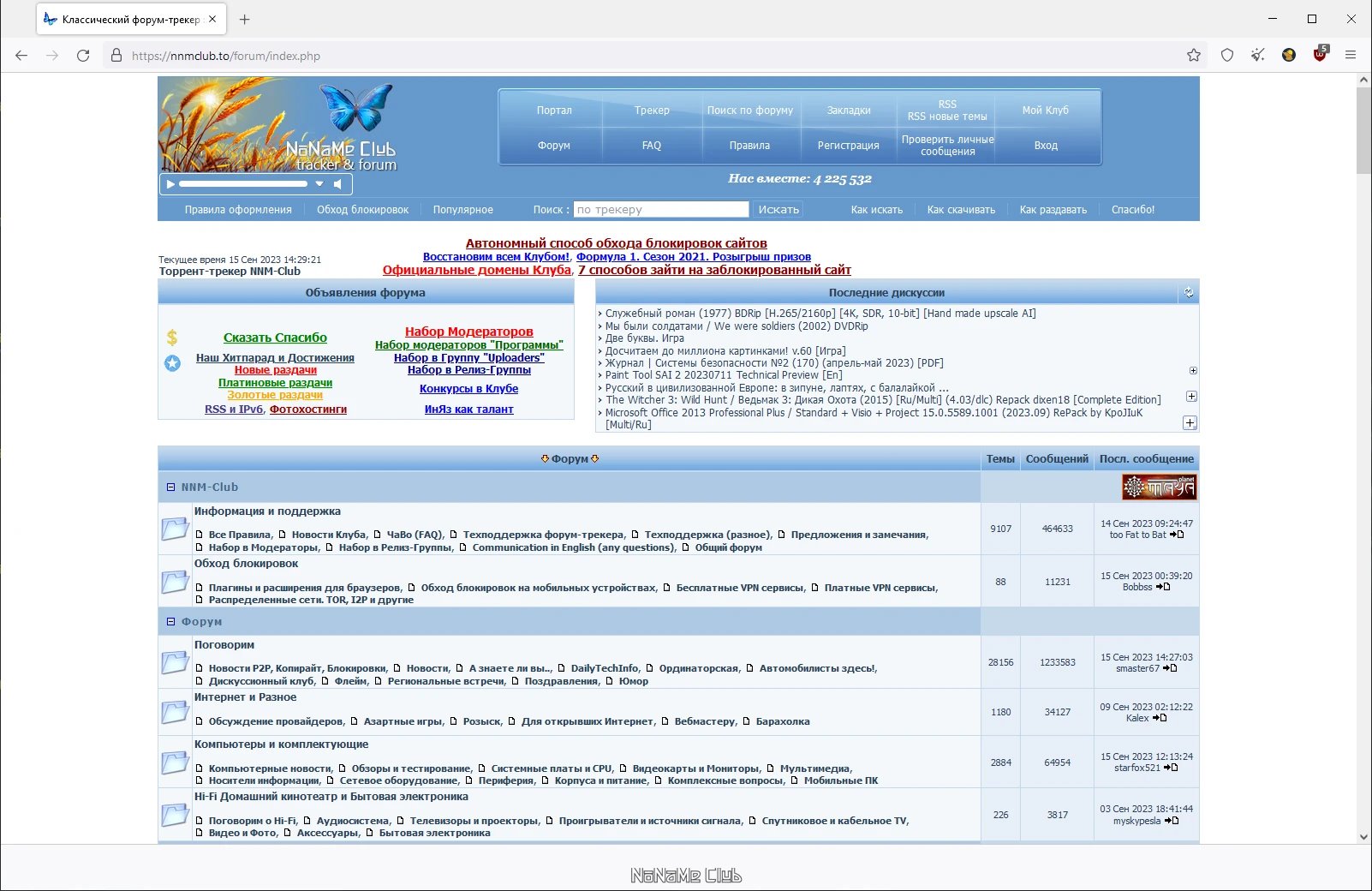Click the tracker search input field
This screenshot has width=1372, height=891.
click(661, 209)
